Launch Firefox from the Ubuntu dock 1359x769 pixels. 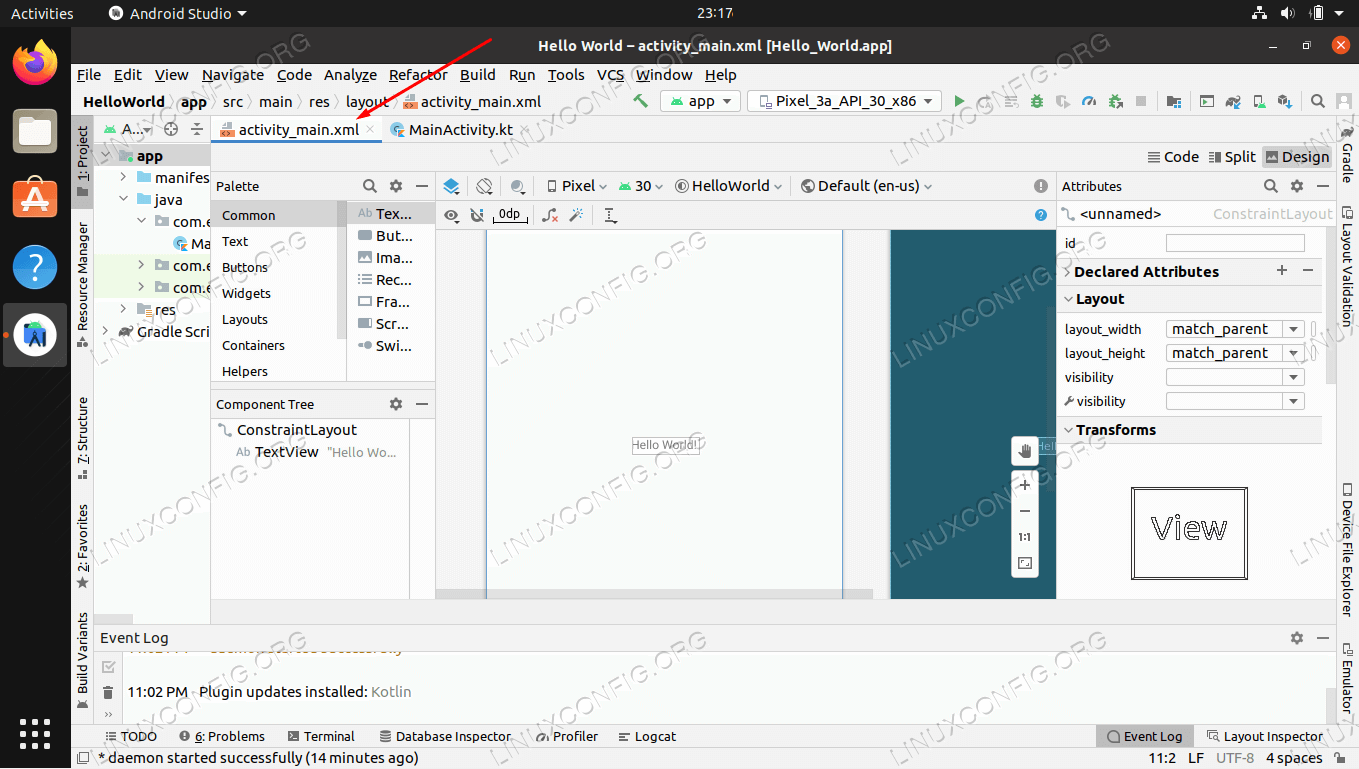click(x=35, y=62)
